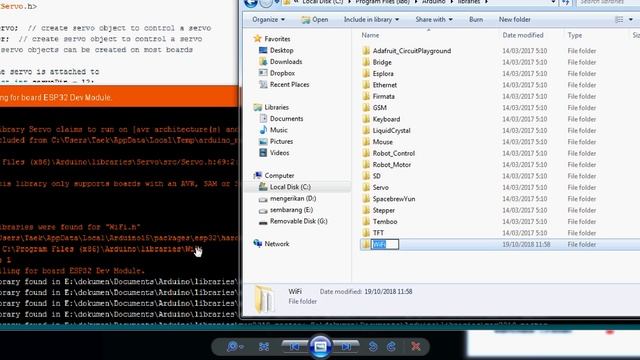Click Burn in the Explorer toolbar

pos(476,19)
